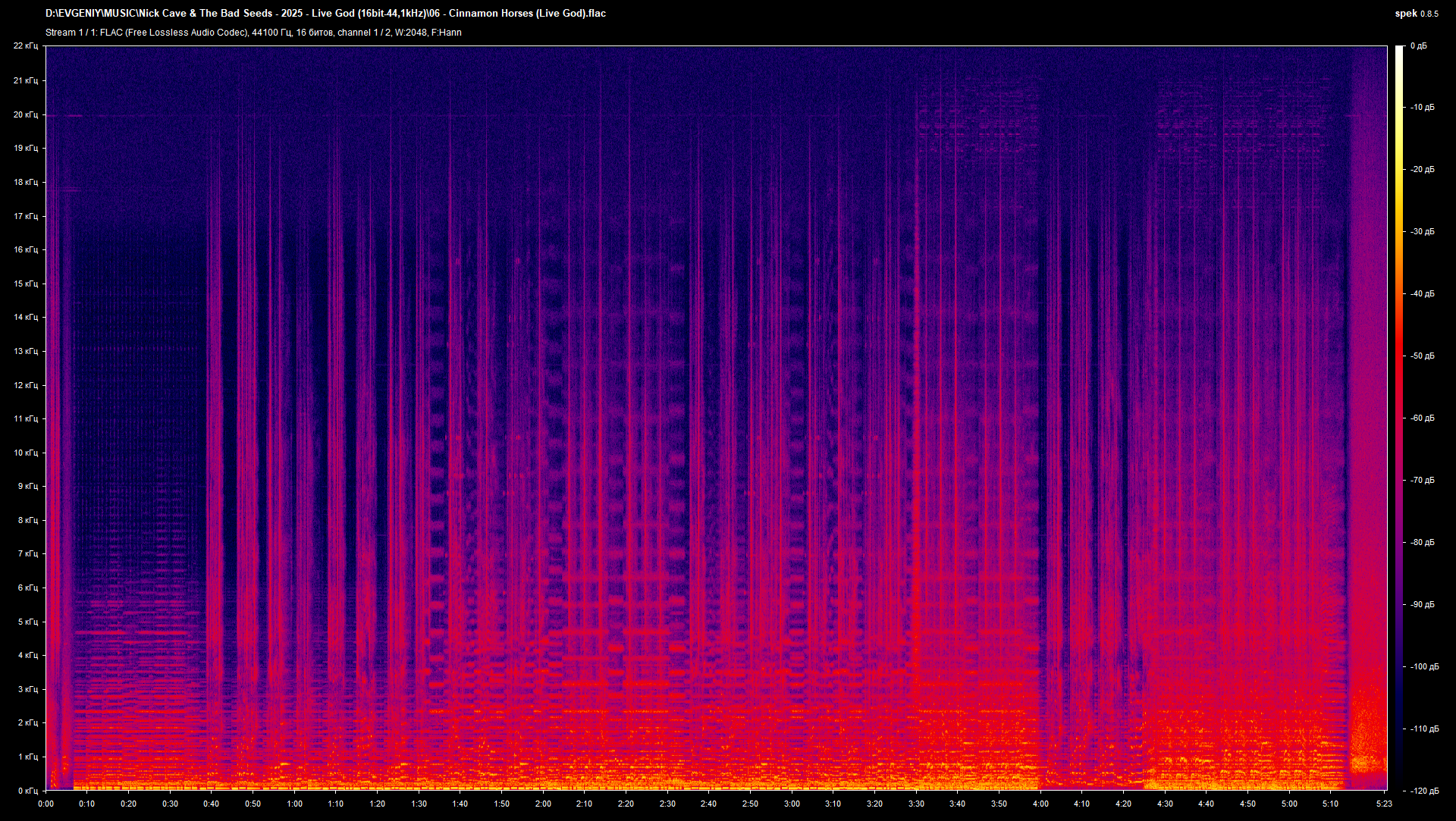This screenshot has width=1456, height=821.
Task: Click the file path title showing Cinnamon Horses
Action: coord(326,13)
